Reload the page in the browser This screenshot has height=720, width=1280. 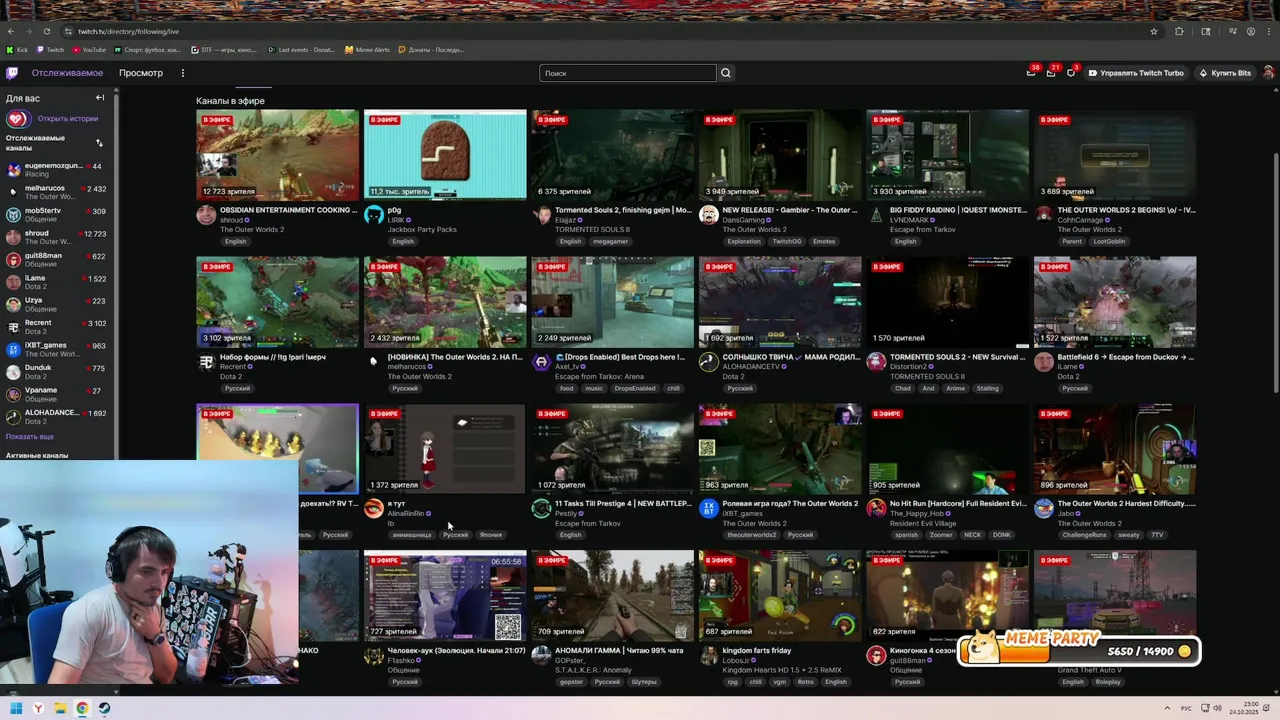[x=47, y=31]
